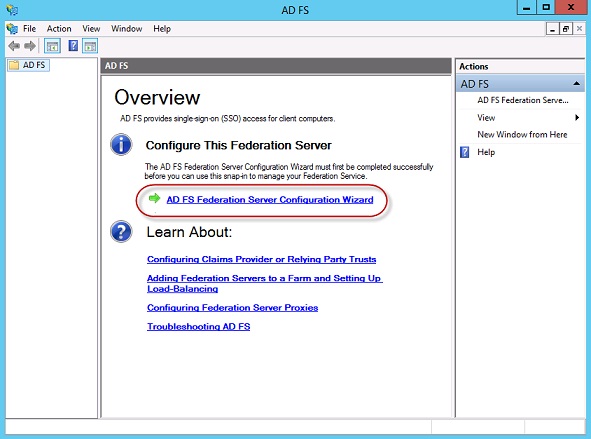Select the AD FS node in console tree
The height and width of the screenshot is (439, 591).
pyautogui.click(x=29, y=65)
